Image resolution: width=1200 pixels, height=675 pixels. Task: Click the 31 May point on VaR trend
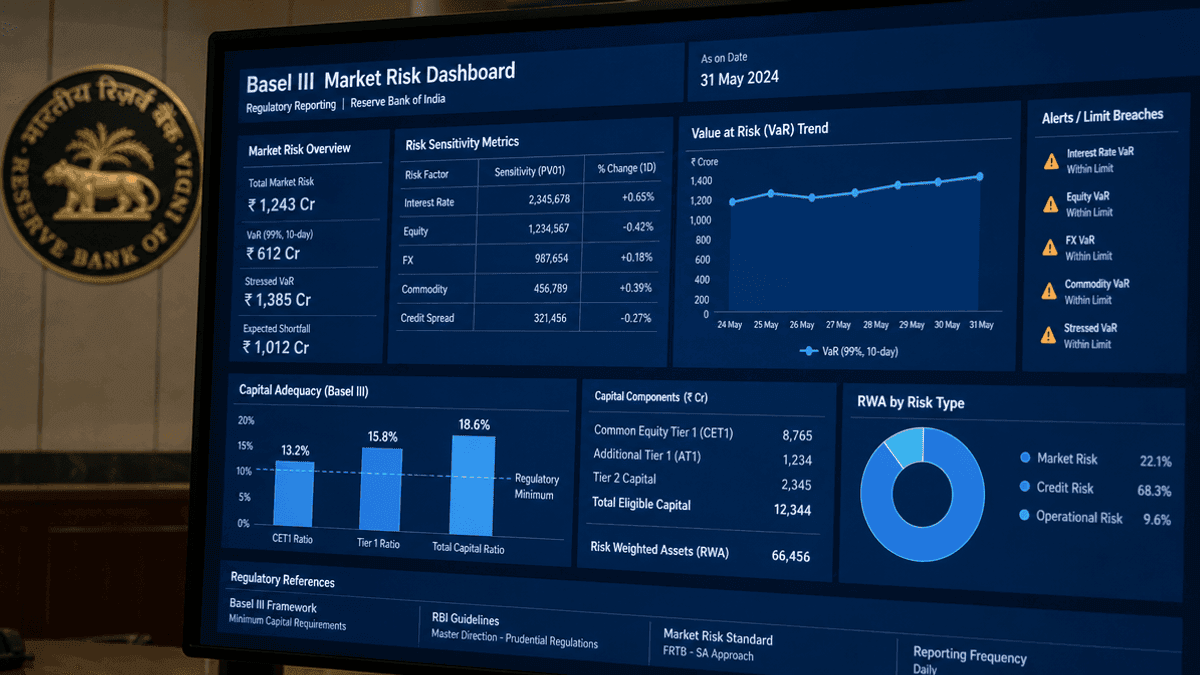[x=979, y=176]
